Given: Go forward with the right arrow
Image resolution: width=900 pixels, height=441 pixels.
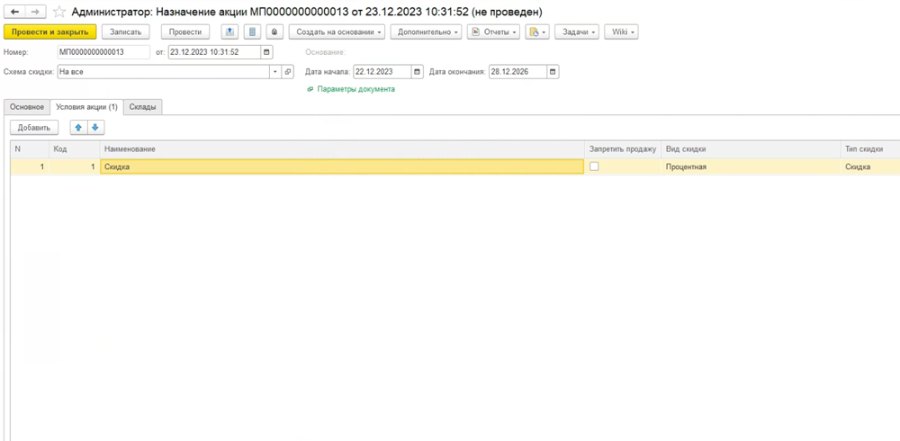Looking at the screenshot, I should point(36,11).
